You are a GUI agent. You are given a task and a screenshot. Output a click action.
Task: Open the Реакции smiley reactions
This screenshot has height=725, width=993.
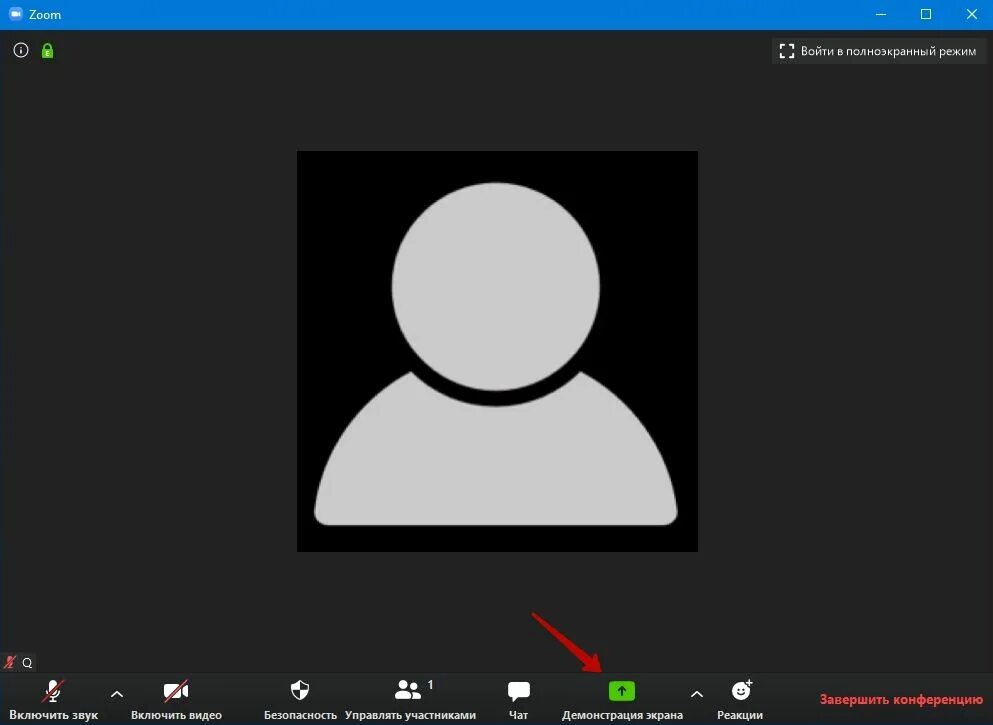point(740,699)
